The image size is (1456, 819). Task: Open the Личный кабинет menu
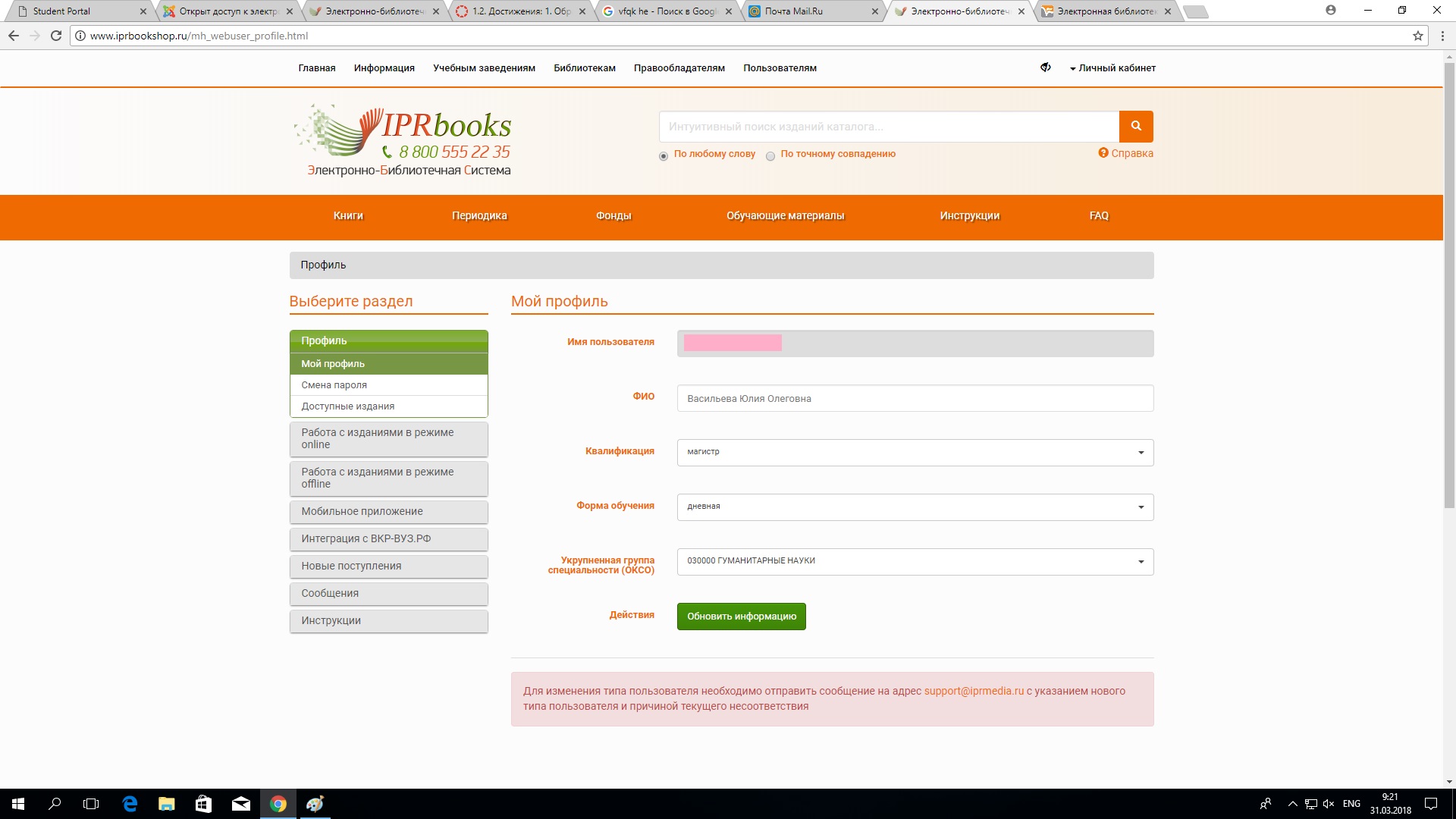tap(1112, 68)
